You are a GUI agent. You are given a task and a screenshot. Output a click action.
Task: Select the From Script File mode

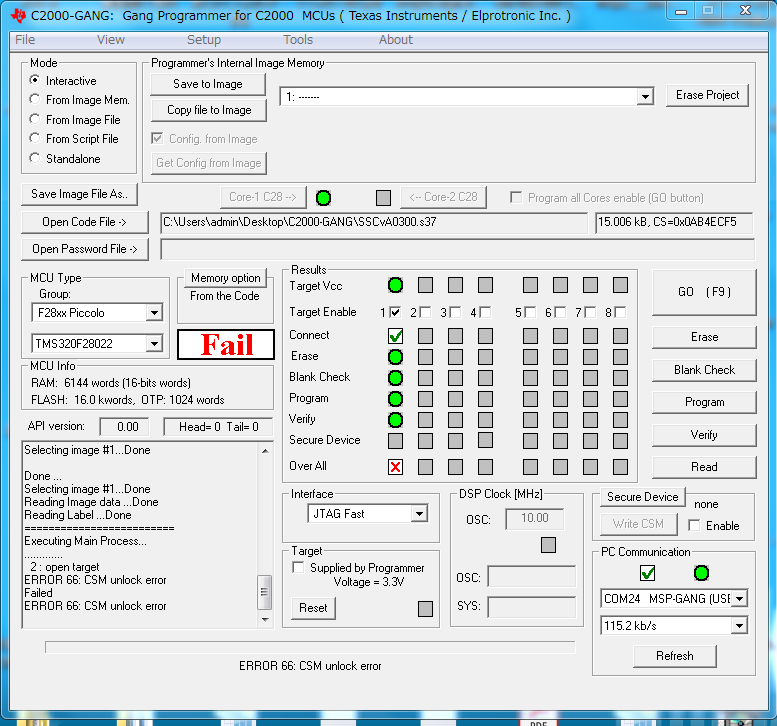35,138
